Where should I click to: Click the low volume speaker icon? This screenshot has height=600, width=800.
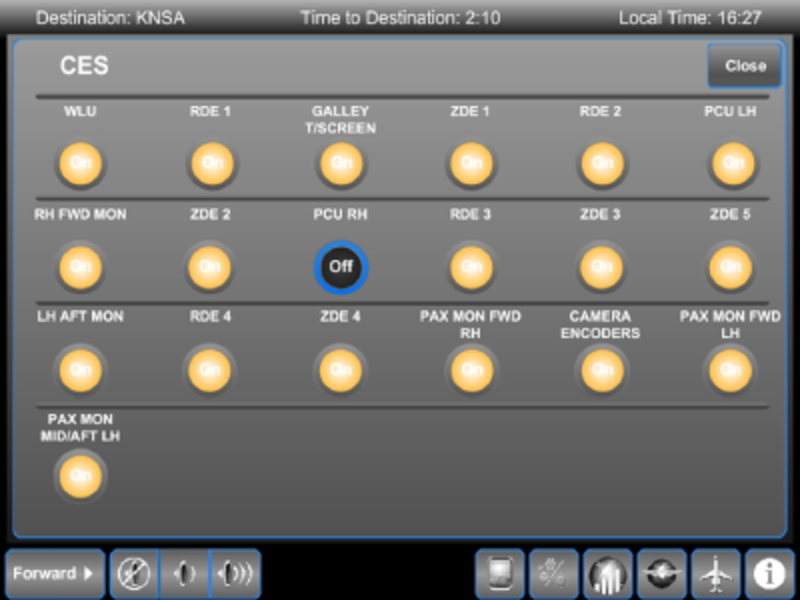185,574
